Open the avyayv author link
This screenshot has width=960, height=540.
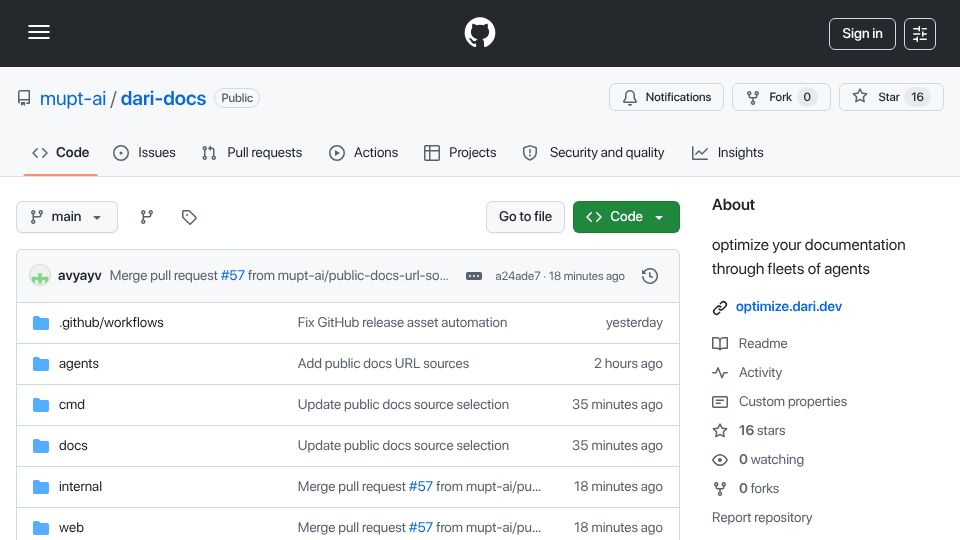tap(80, 276)
